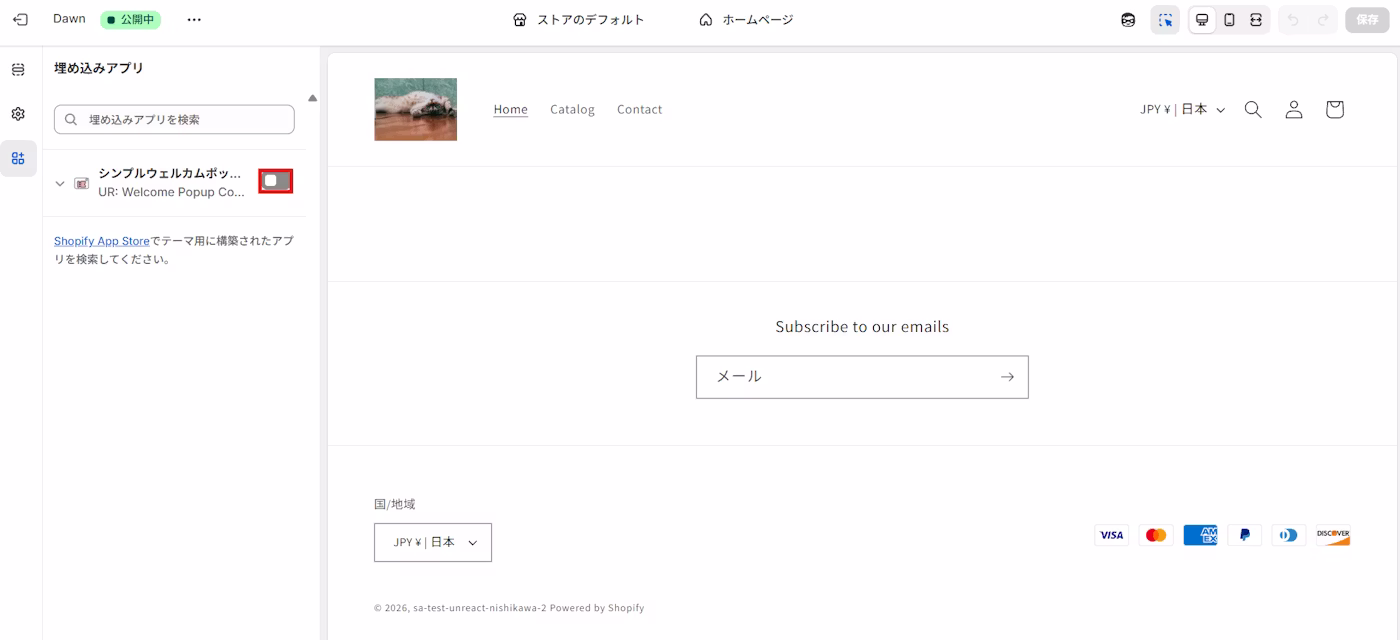Open the ホームページ page selector

click(x=746, y=20)
